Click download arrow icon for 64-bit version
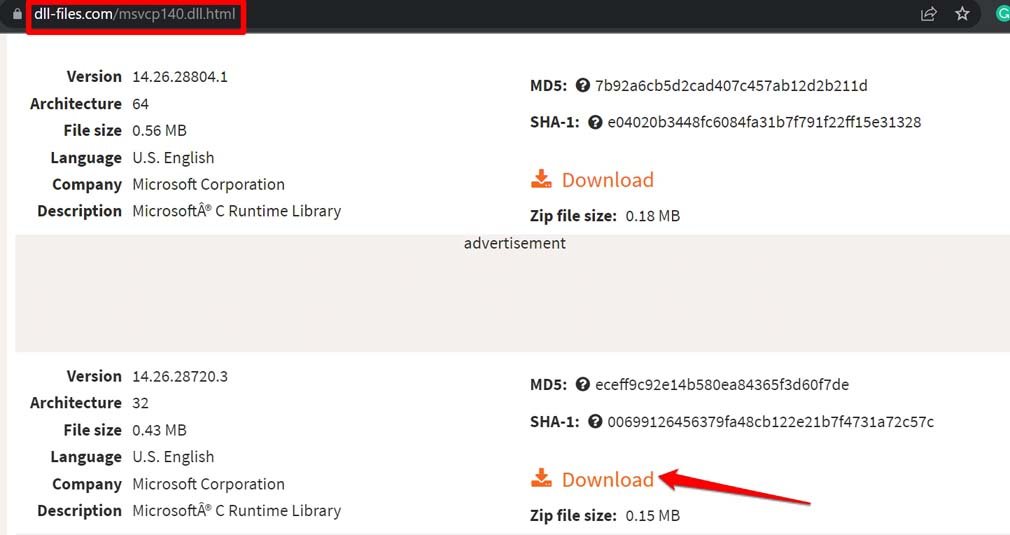 [x=541, y=180]
